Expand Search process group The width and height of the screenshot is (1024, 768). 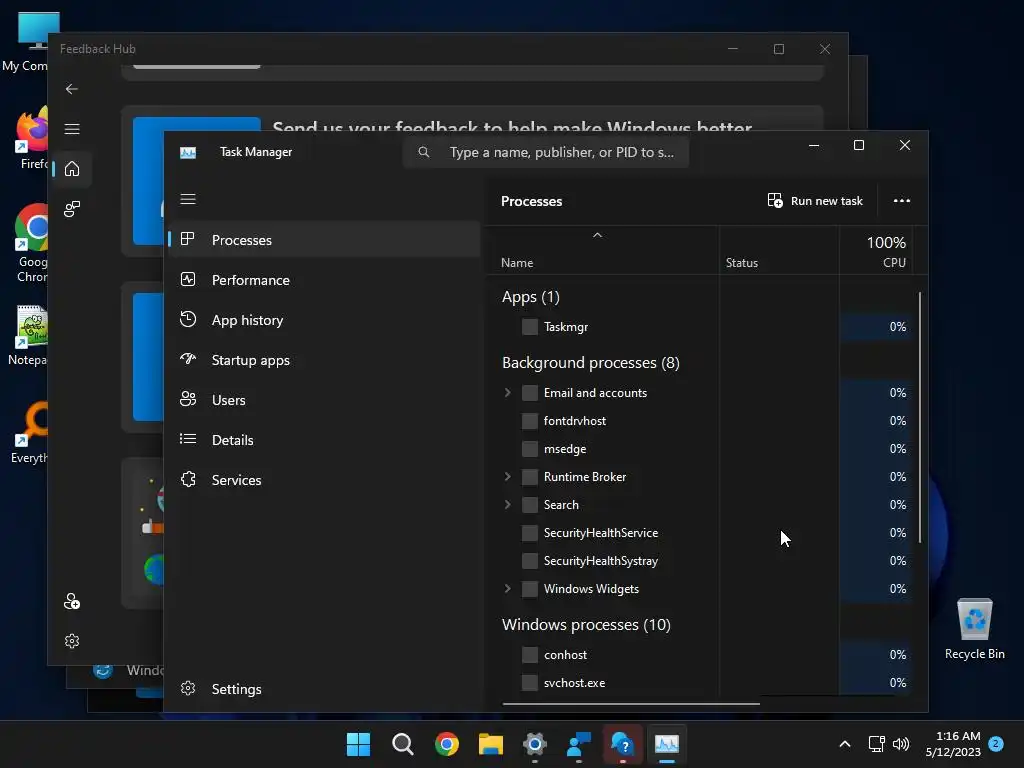[x=507, y=505]
